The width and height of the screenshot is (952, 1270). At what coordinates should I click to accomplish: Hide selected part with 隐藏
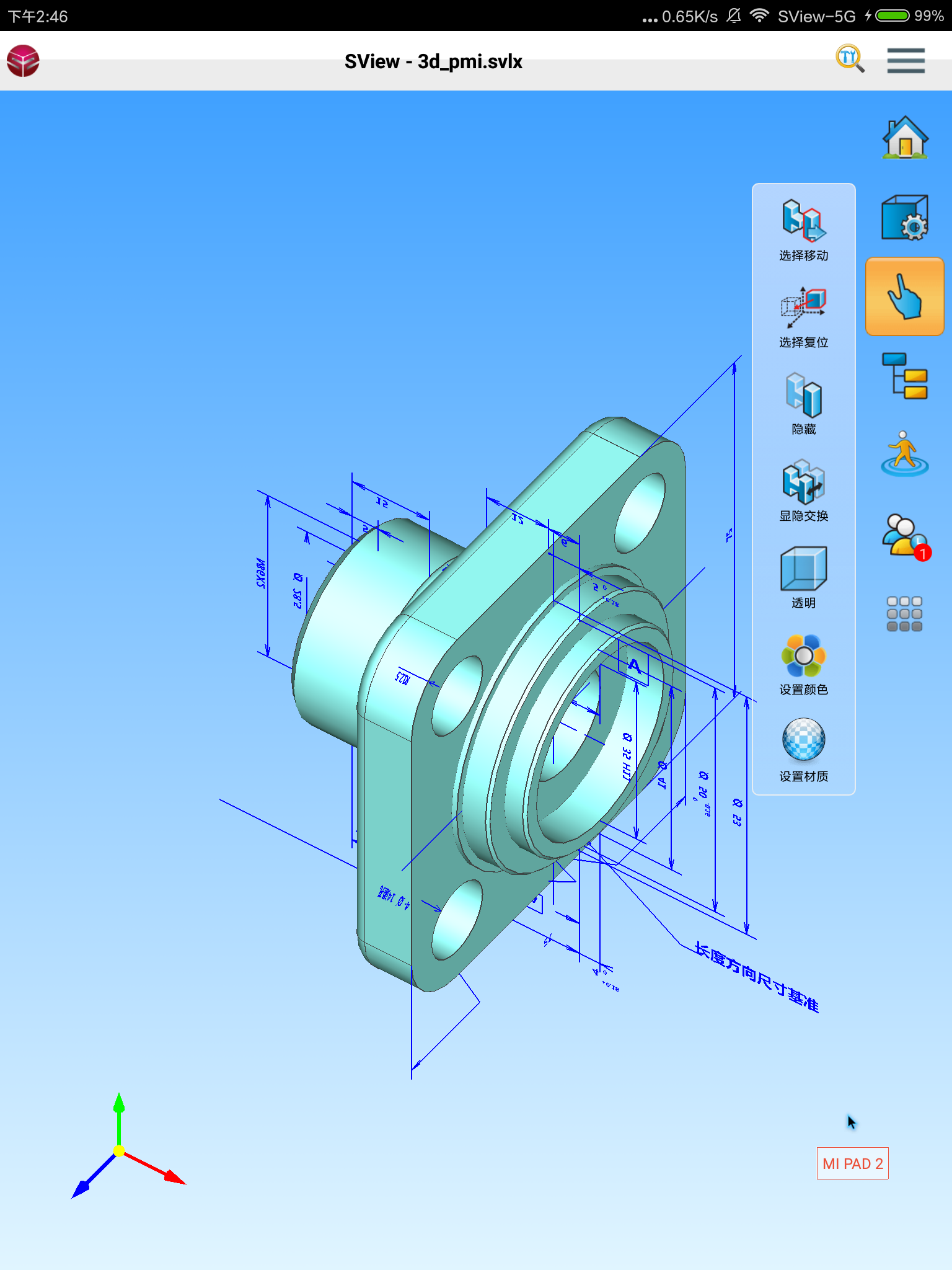[x=804, y=404]
